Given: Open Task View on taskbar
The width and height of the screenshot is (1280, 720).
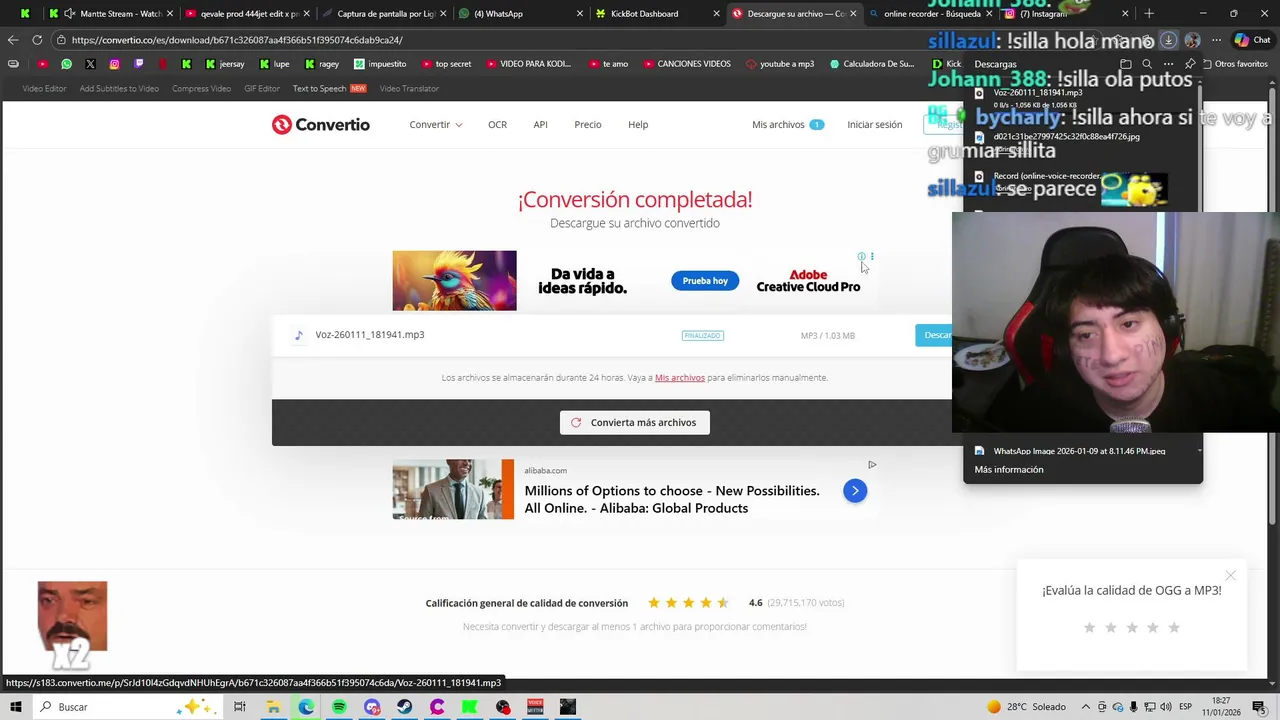Looking at the screenshot, I should [239, 707].
